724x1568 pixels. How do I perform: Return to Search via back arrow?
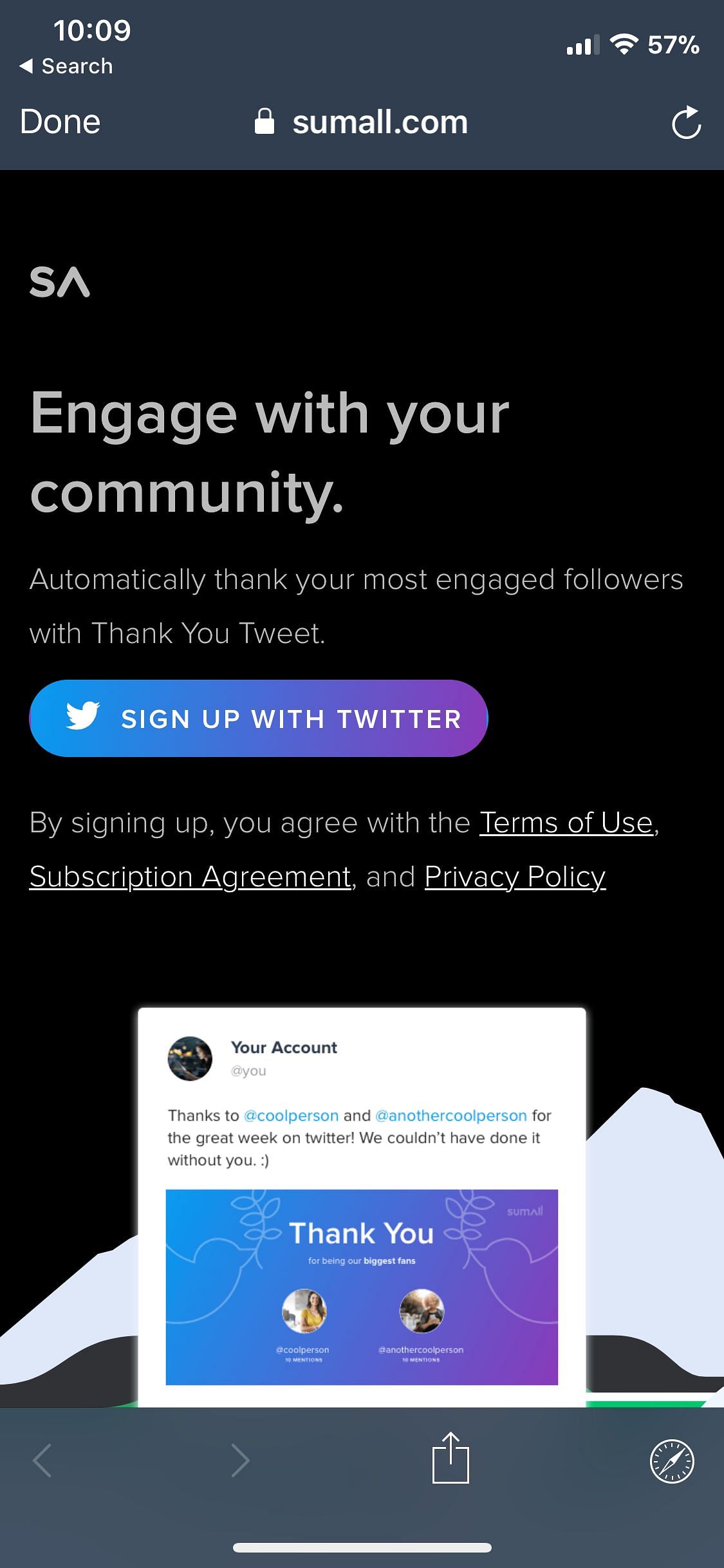point(66,66)
